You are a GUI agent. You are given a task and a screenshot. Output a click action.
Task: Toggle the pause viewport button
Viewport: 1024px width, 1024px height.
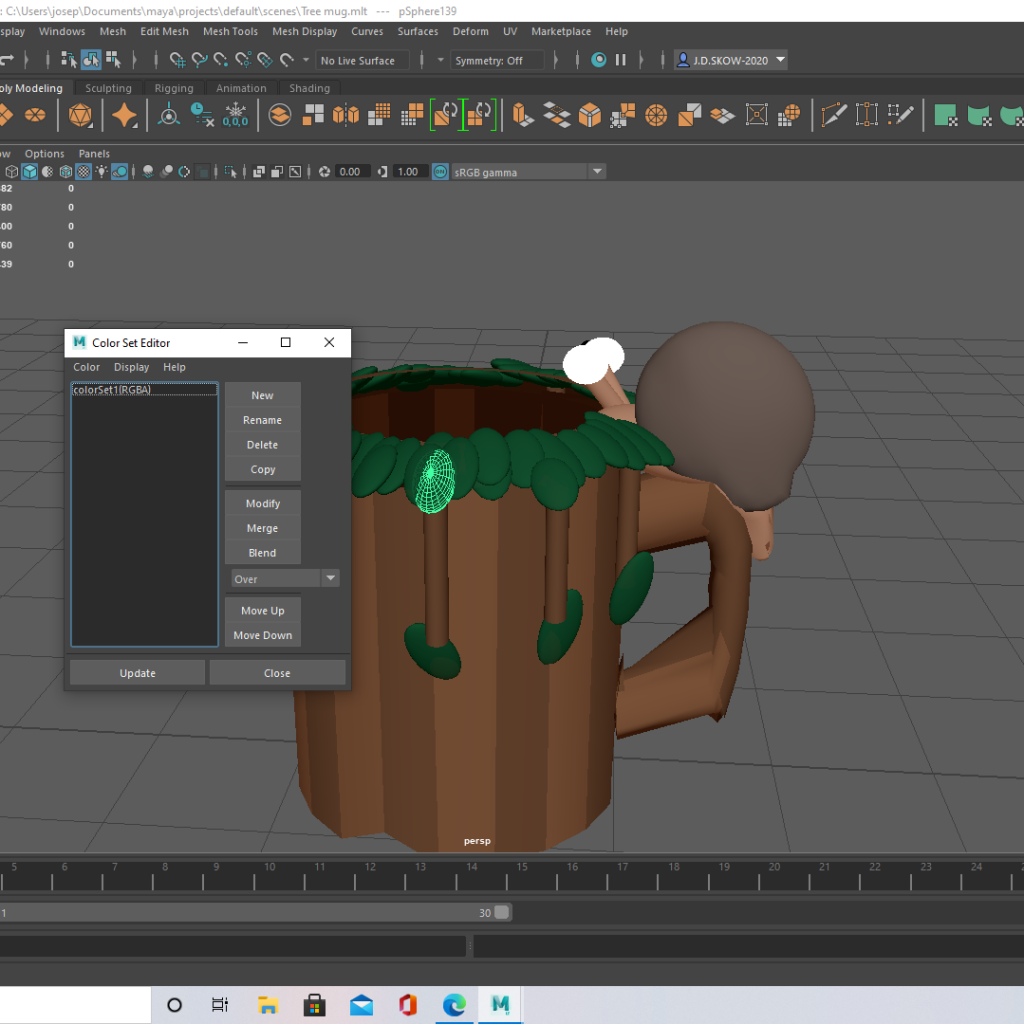point(621,60)
